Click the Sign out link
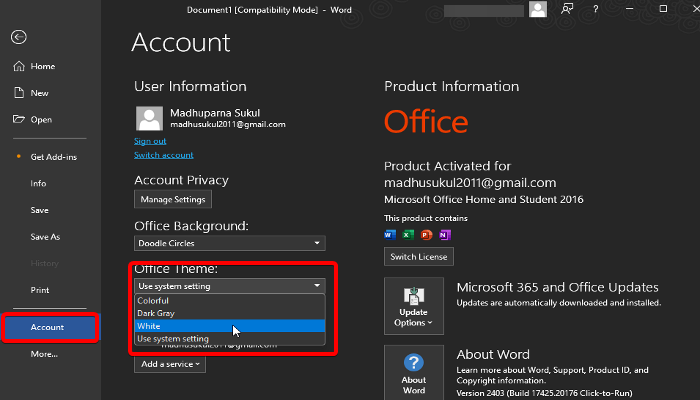The width and height of the screenshot is (700, 400). click(150, 141)
